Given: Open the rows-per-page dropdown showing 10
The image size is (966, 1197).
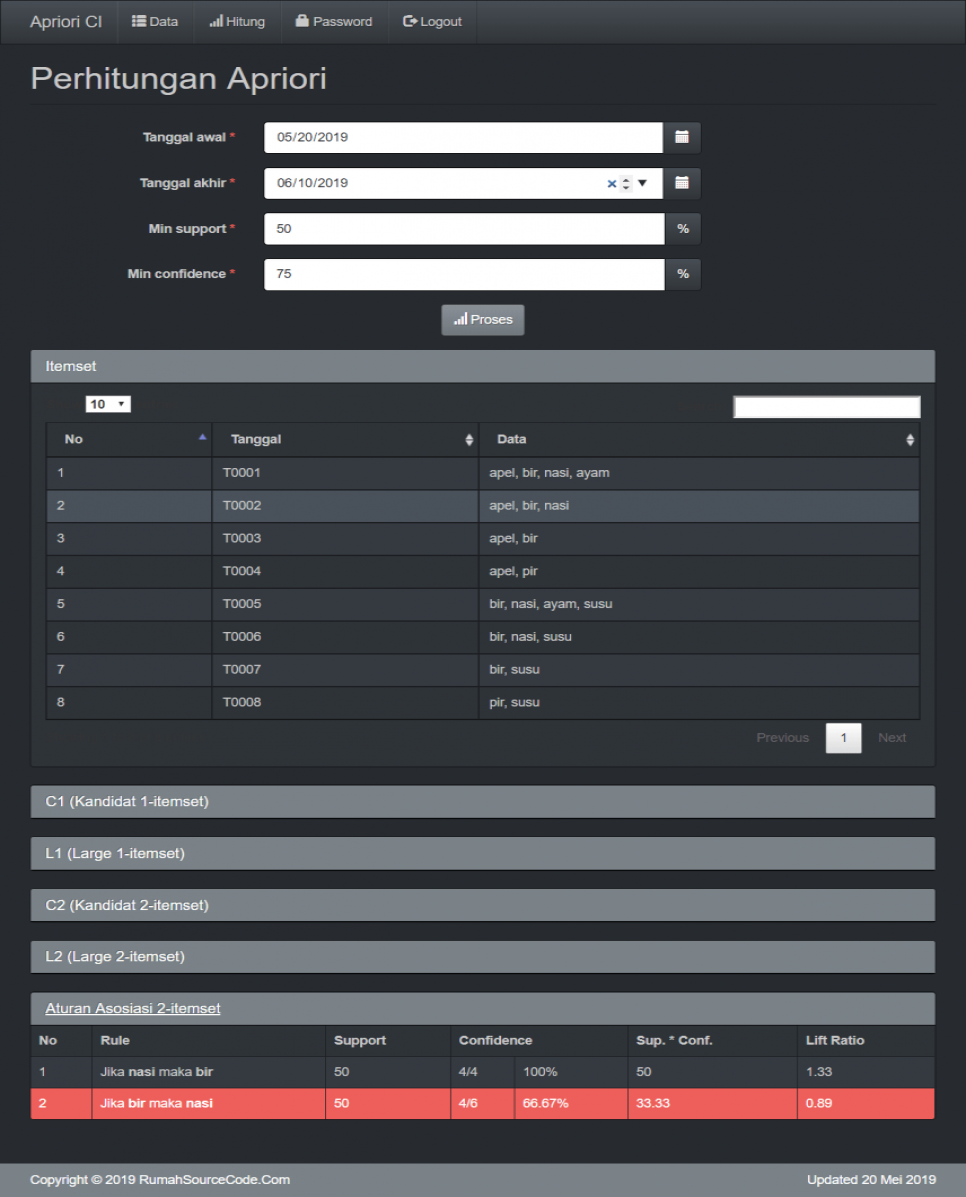Looking at the screenshot, I should click(x=107, y=403).
